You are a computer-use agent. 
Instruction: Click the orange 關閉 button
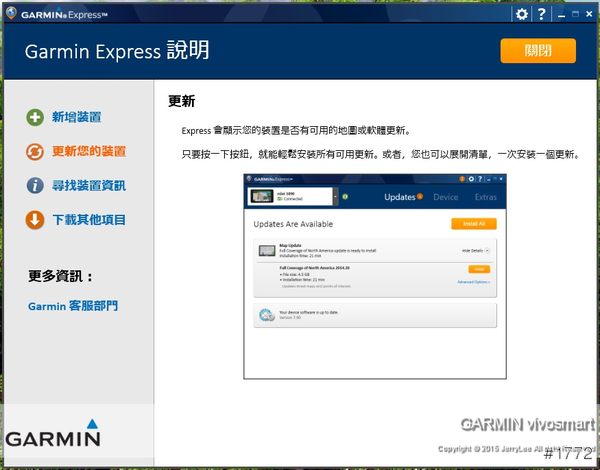(x=538, y=51)
